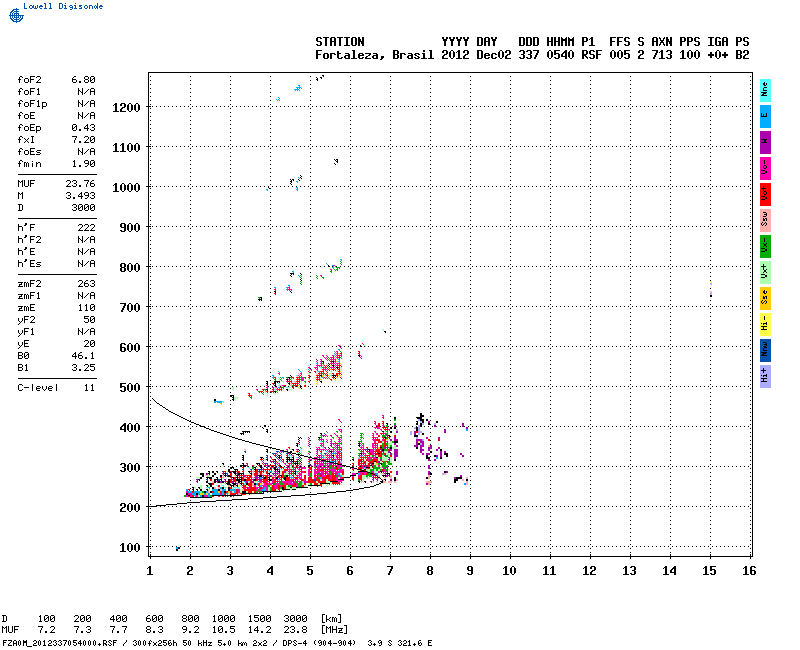The image size is (800, 650).
Task: Click the coordinates 3.9 S 321.6 E
Action: coord(400,643)
